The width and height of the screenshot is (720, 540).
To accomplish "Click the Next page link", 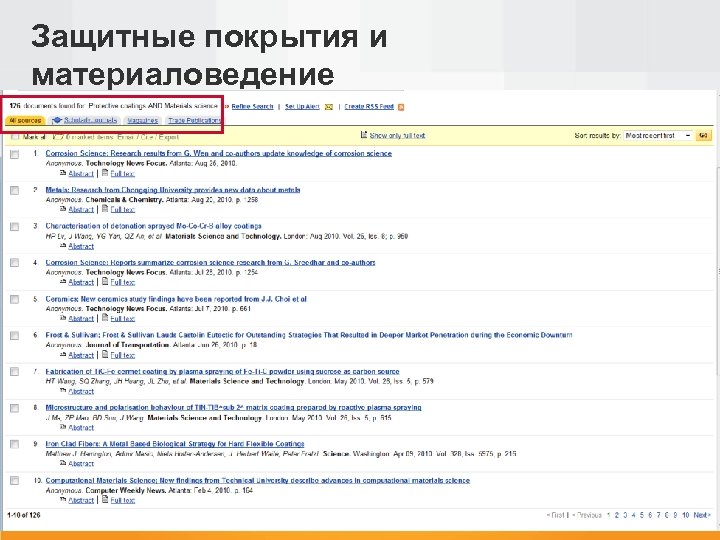I will tap(702, 515).
